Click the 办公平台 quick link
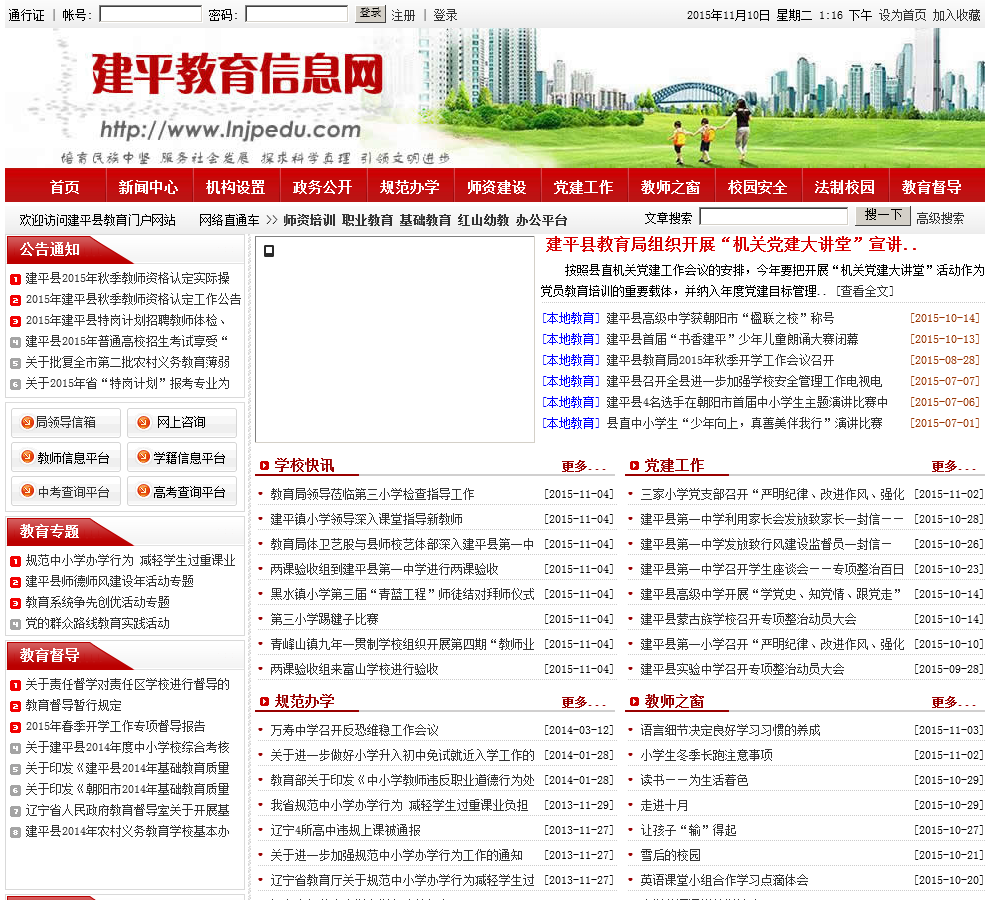This screenshot has height=900, width=990. click(x=542, y=220)
